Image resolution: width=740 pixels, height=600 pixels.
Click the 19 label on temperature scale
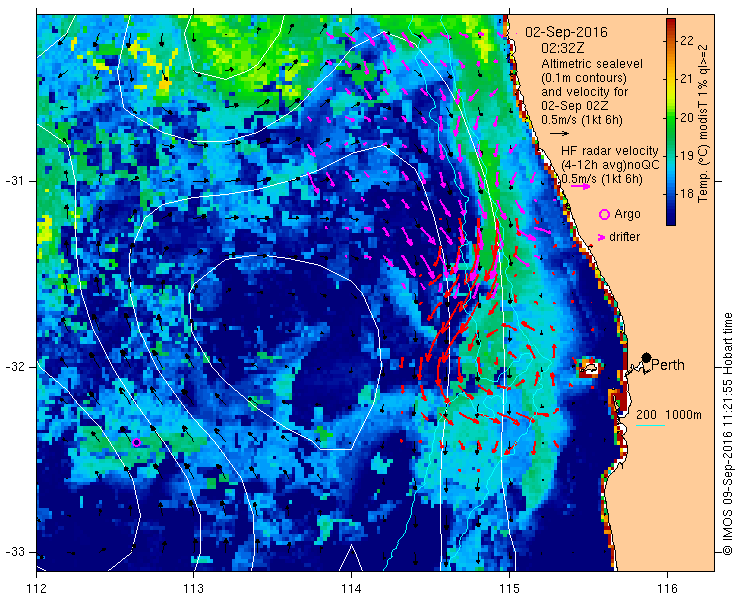(687, 156)
